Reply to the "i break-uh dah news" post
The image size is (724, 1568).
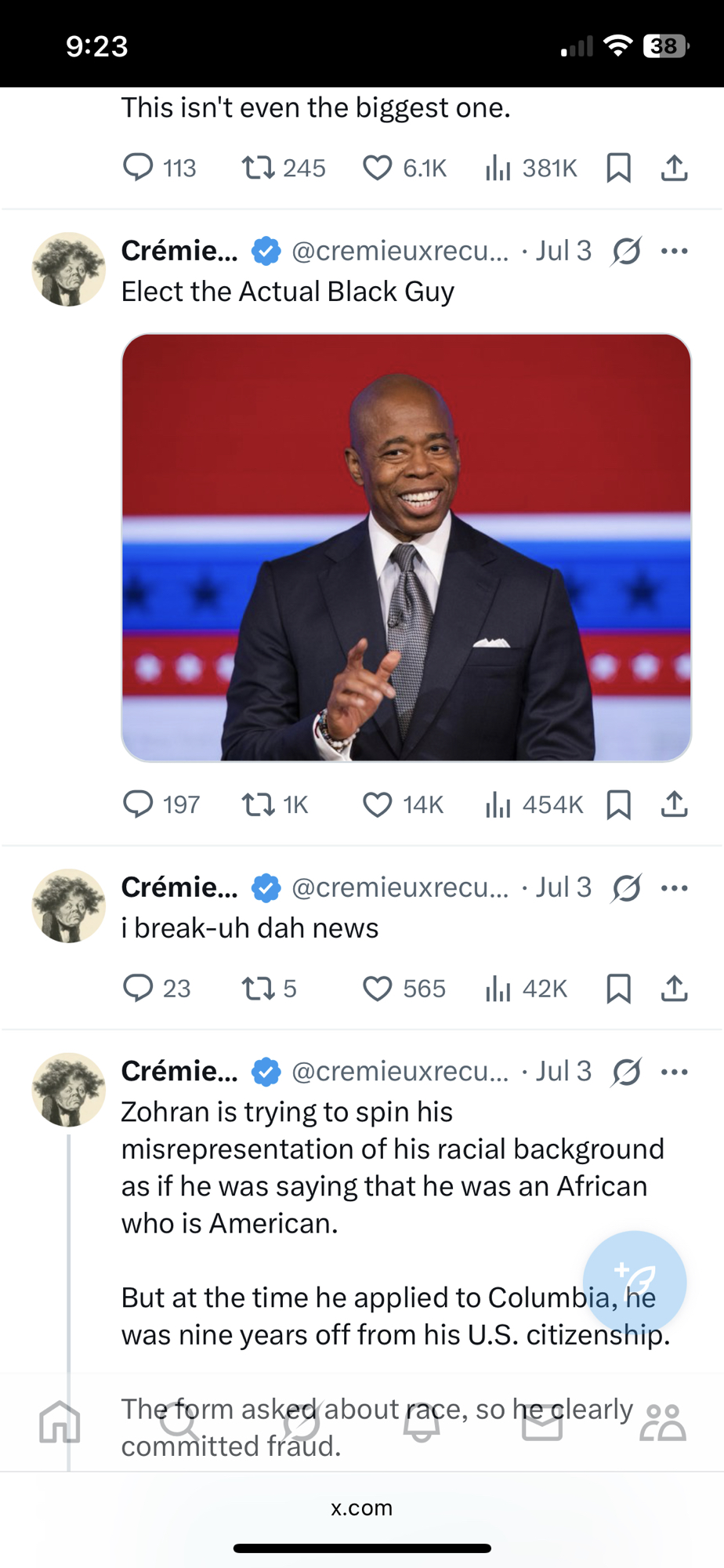[139, 989]
